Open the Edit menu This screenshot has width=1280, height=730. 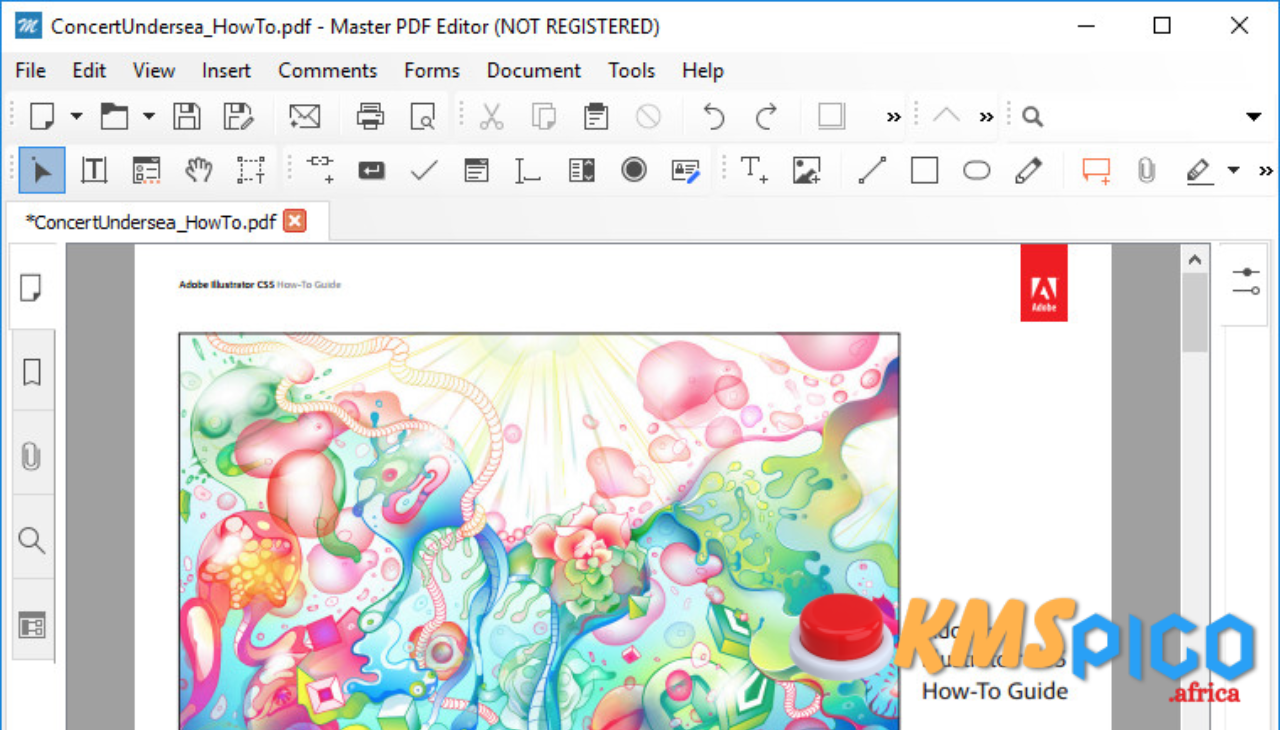click(x=89, y=70)
